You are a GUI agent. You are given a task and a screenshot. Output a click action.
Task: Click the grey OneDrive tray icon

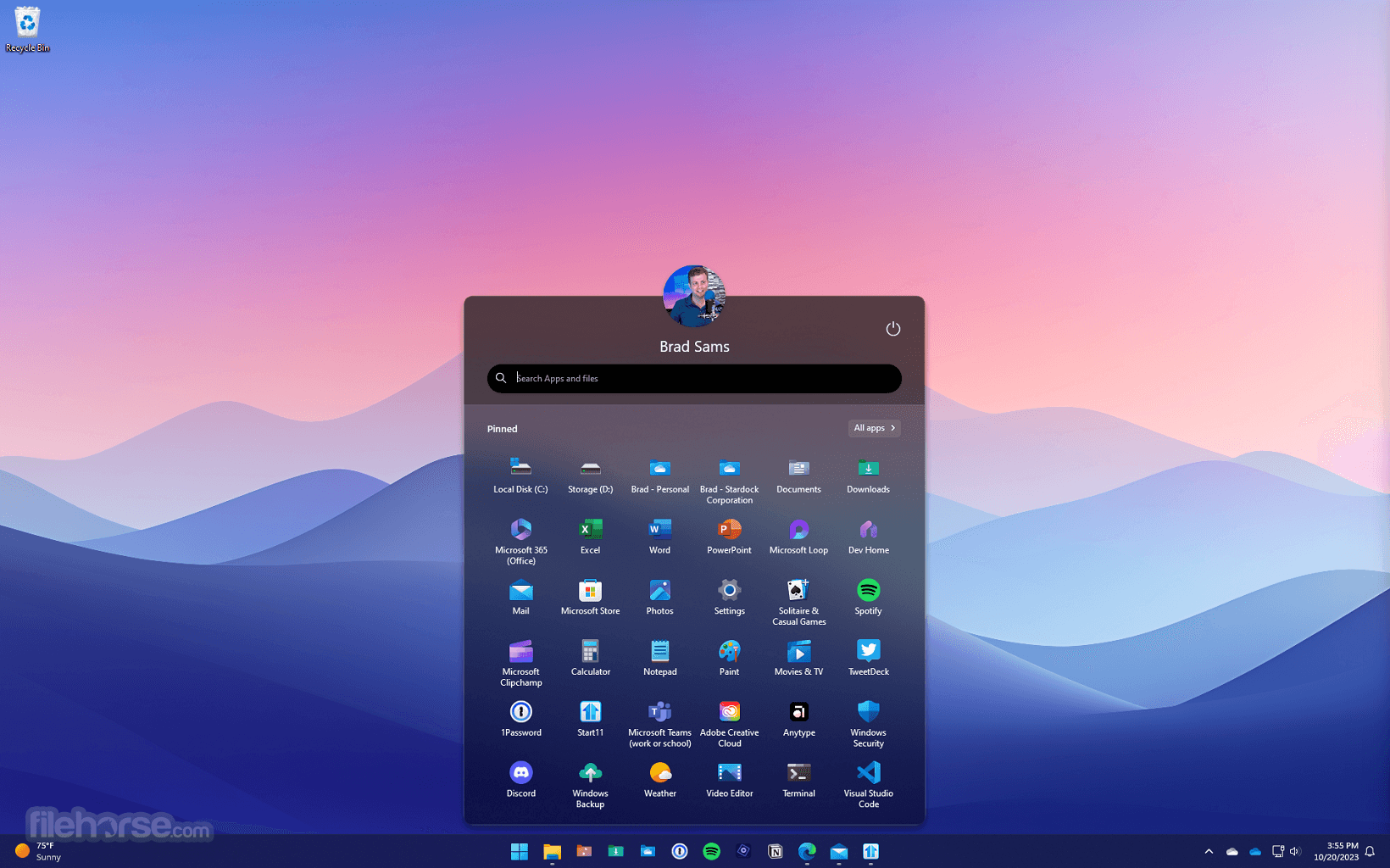pos(1232,851)
